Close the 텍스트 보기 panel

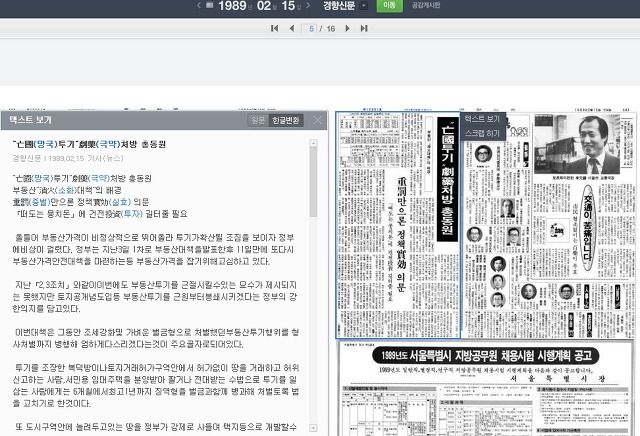coord(317,120)
